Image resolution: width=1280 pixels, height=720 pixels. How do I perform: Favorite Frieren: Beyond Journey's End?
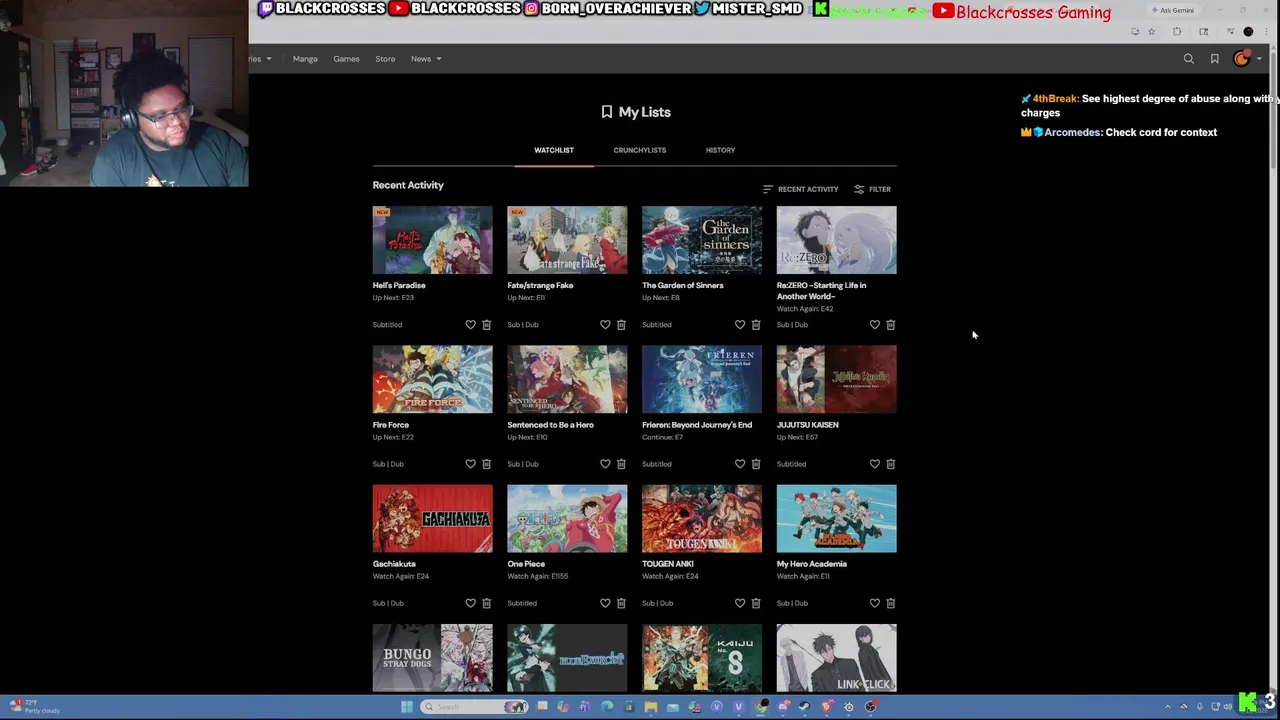coord(740,464)
